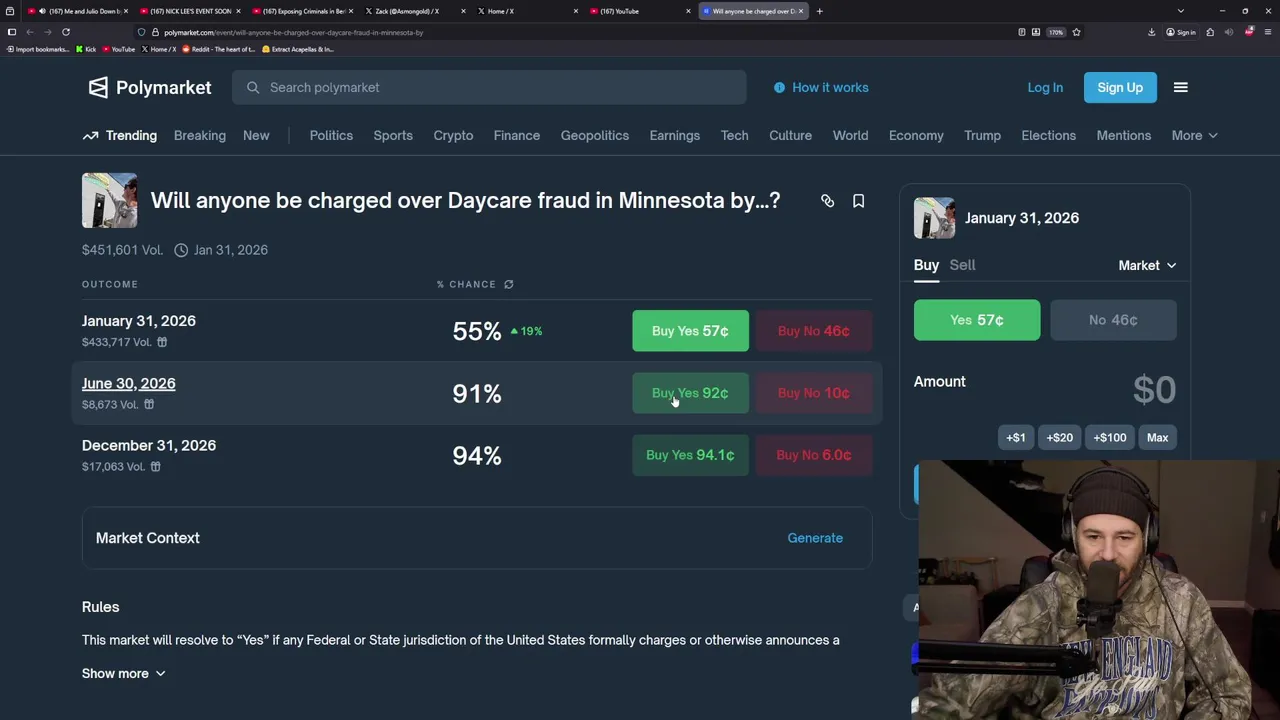Open the Kick bookmark
This screenshot has width=1280, height=720.
86,49
